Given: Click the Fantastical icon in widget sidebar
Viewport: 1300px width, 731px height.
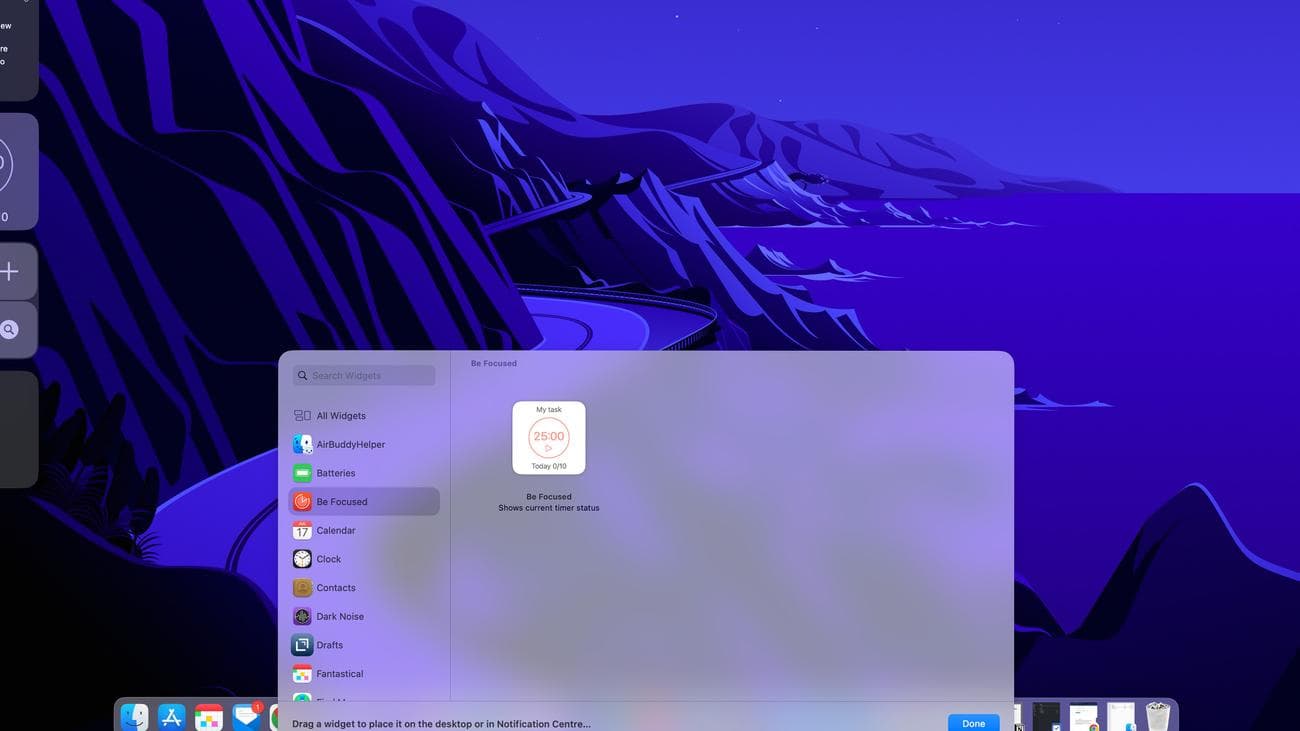Looking at the screenshot, I should pos(303,673).
